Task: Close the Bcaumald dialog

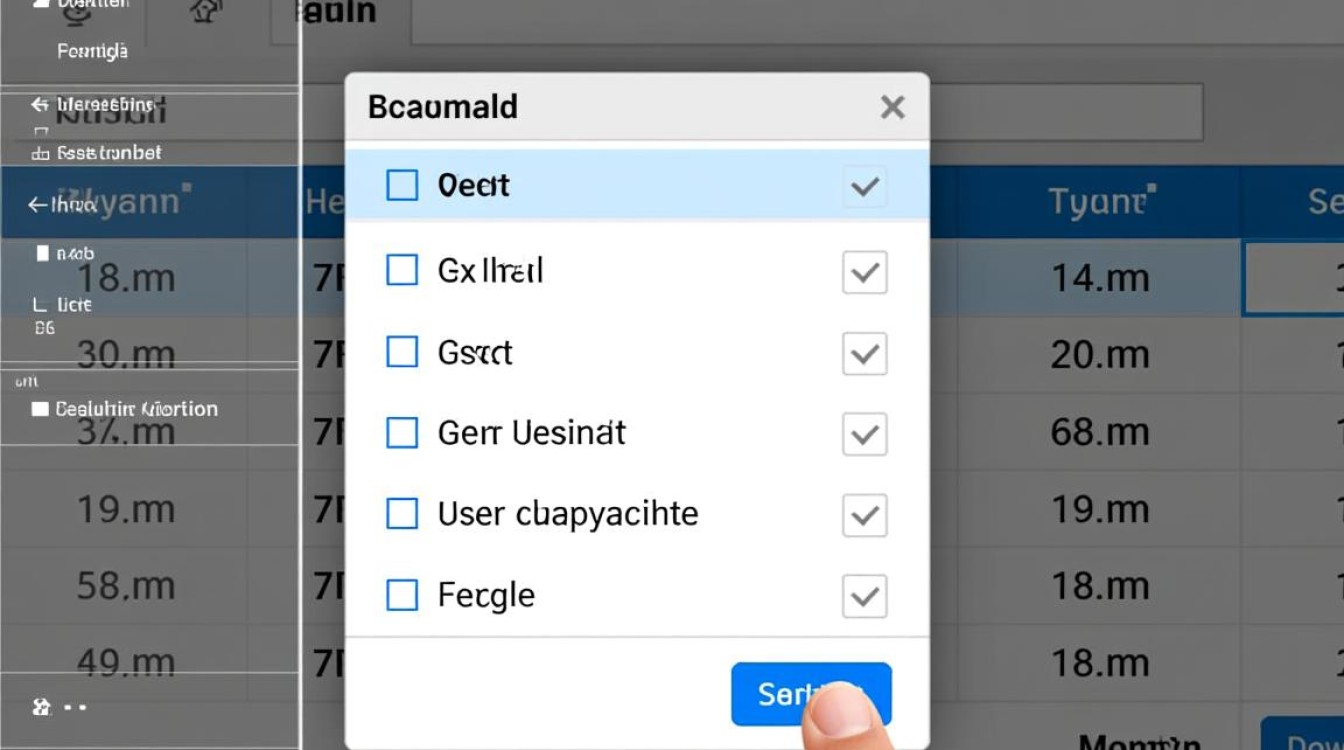Action: [x=892, y=107]
